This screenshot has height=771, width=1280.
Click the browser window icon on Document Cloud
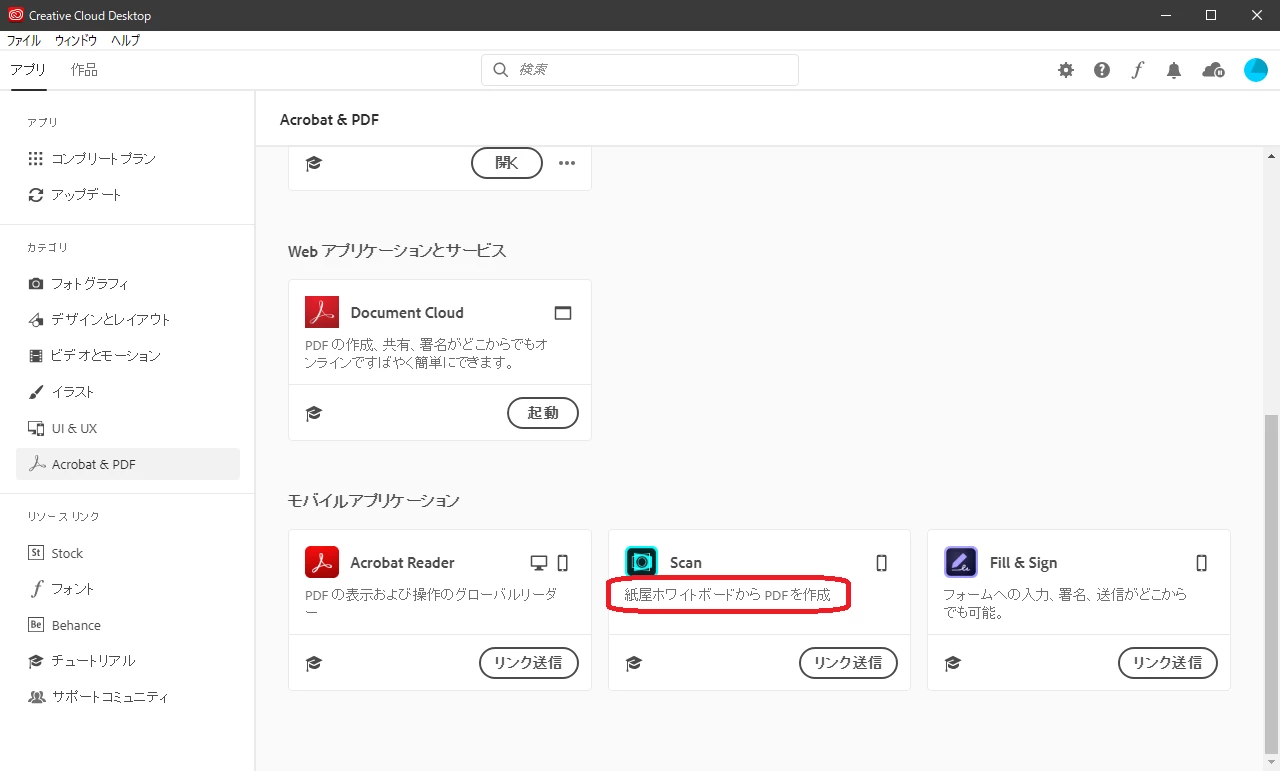pyautogui.click(x=563, y=313)
